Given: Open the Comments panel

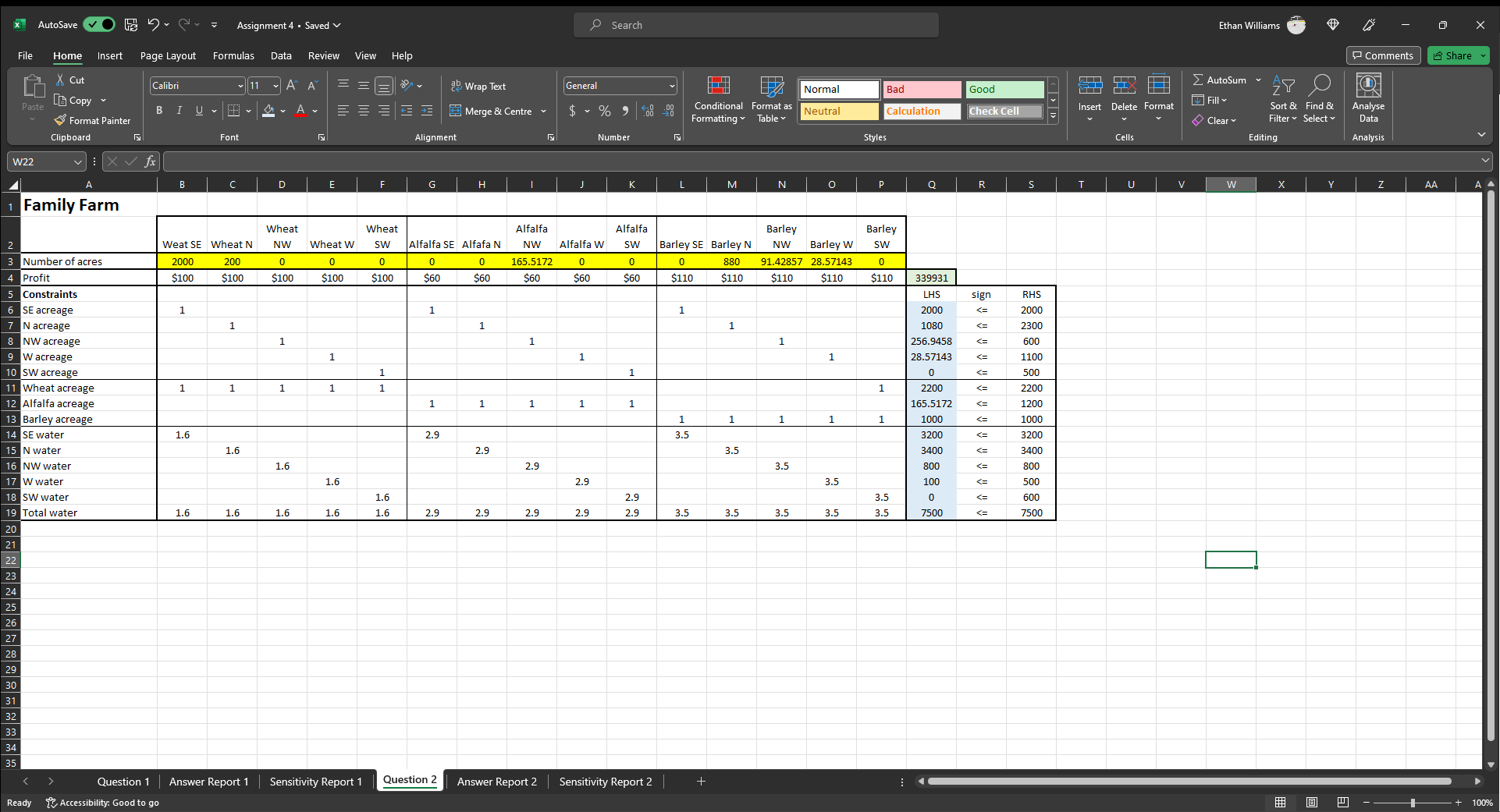Looking at the screenshot, I should coord(1382,55).
